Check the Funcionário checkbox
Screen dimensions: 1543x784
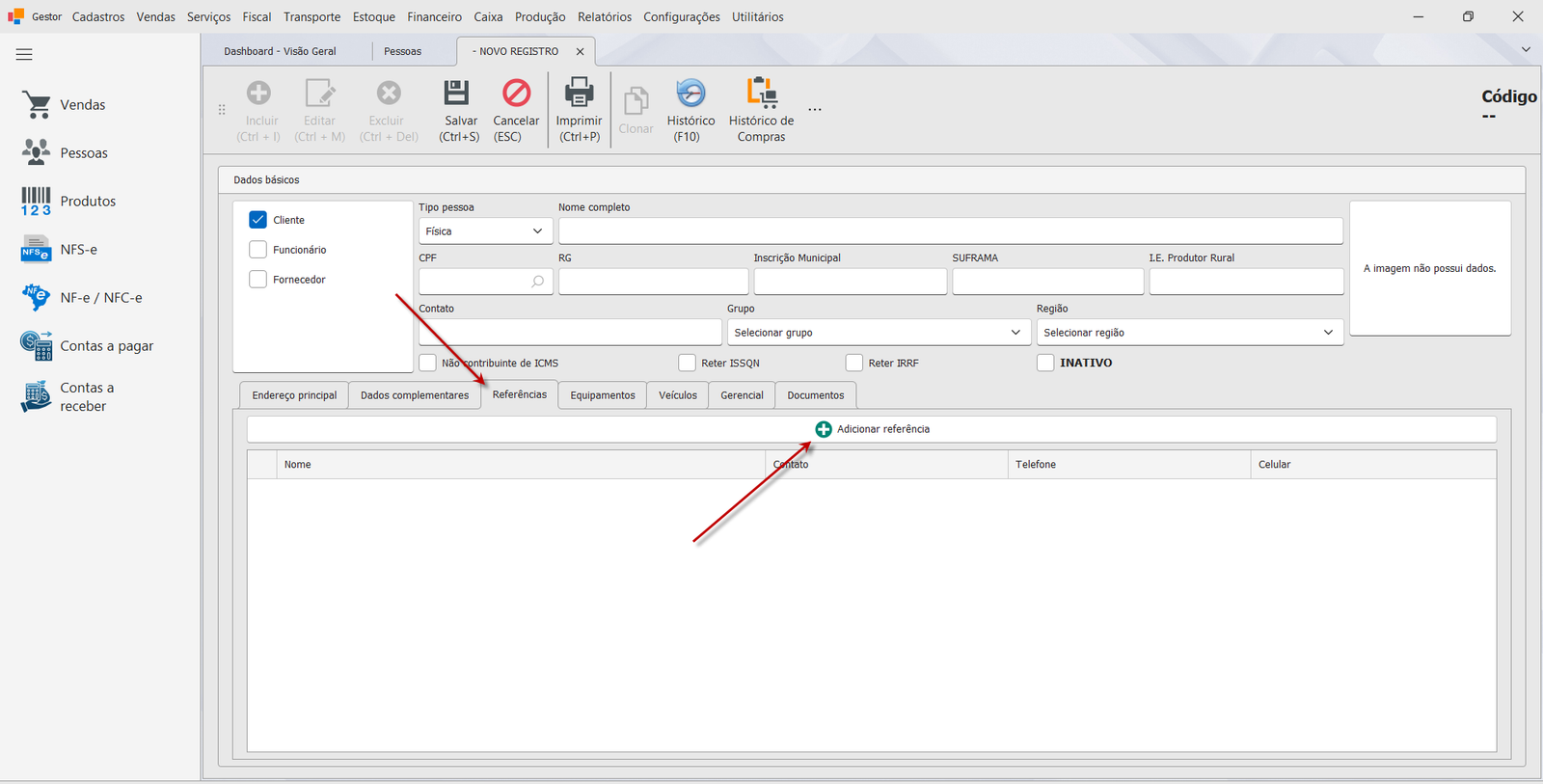[x=257, y=250]
